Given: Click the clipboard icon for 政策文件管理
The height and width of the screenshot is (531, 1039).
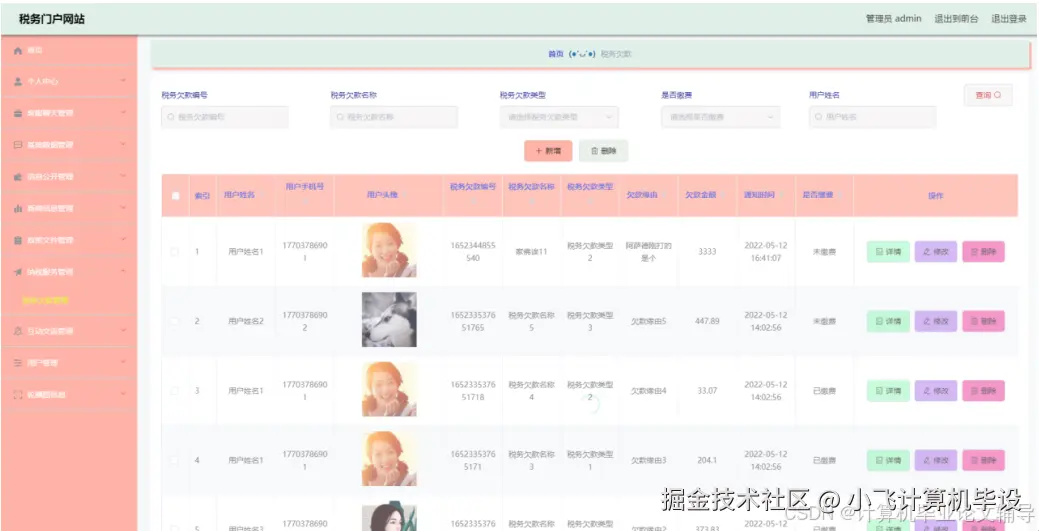Looking at the screenshot, I should 18,240.
